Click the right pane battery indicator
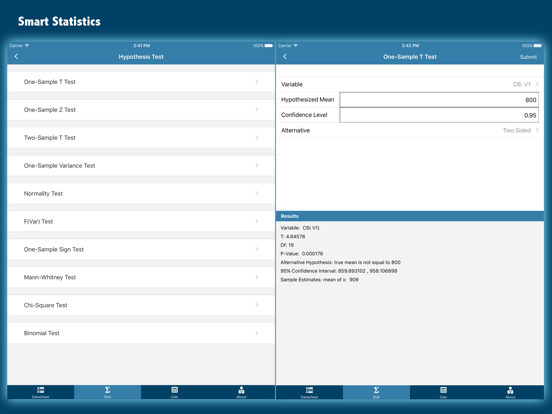This screenshot has width=552, height=414. click(538, 46)
